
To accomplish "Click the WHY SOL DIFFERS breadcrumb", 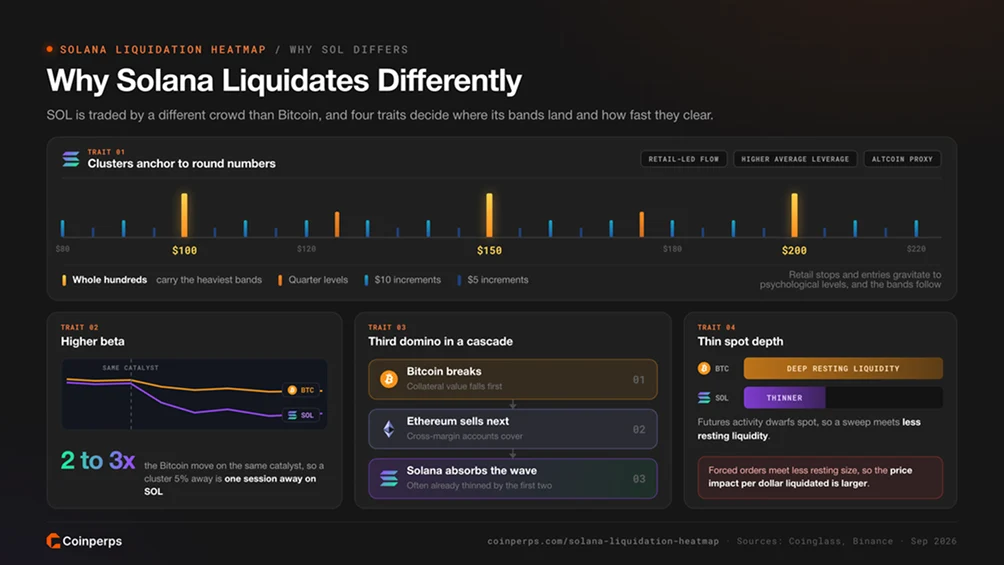I will [x=349, y=49].
